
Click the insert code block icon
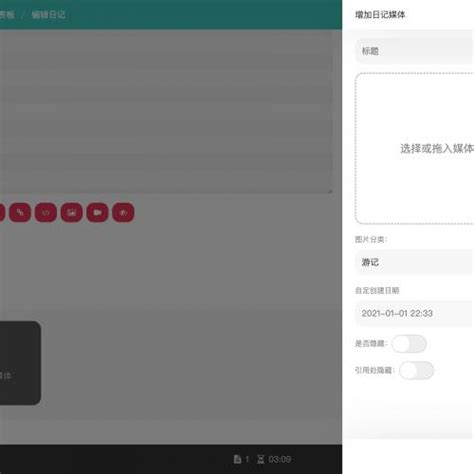pos(46,212)
